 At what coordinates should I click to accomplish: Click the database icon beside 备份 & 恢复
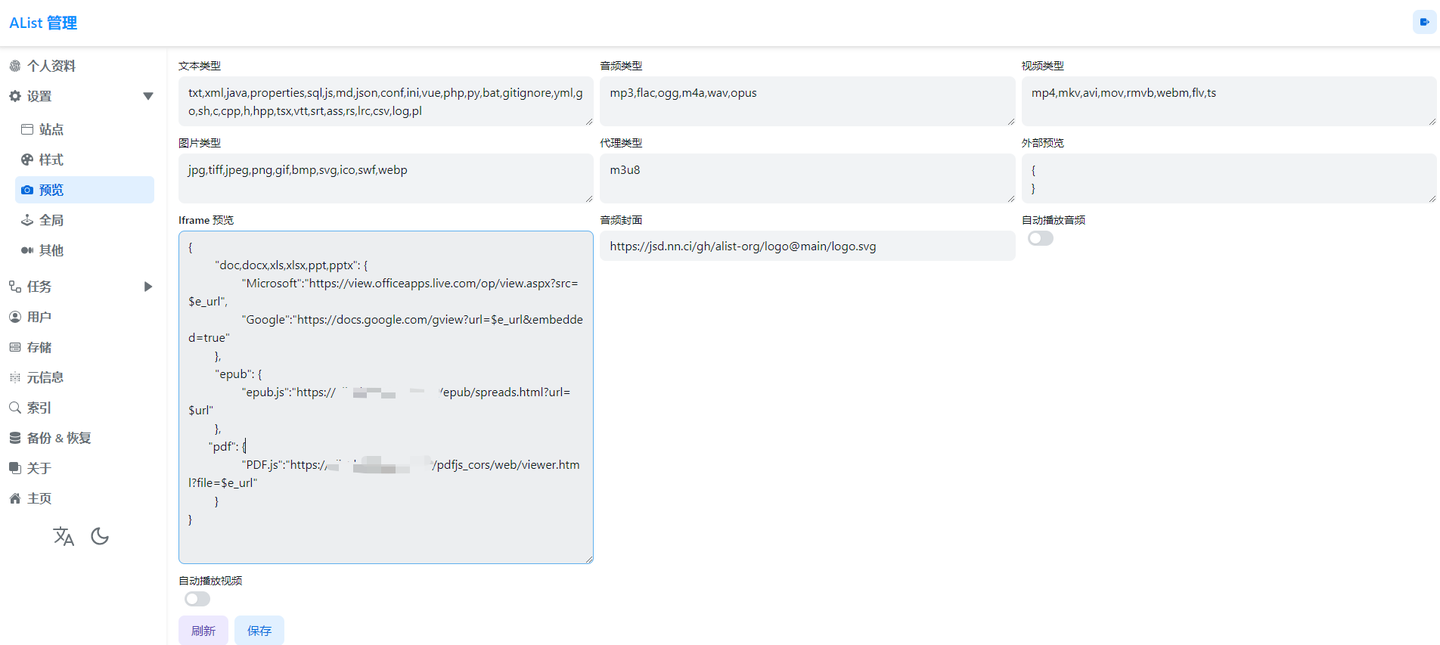coord(15,438)
